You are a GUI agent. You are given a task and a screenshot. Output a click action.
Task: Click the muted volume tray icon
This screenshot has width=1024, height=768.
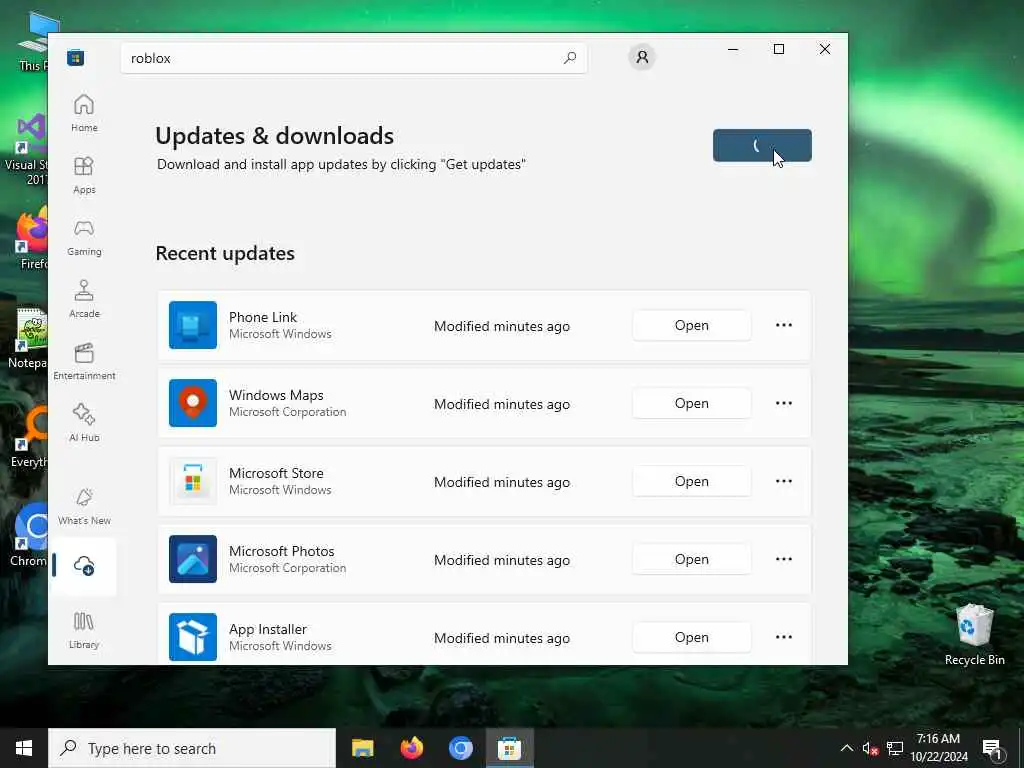coord(871,748)
